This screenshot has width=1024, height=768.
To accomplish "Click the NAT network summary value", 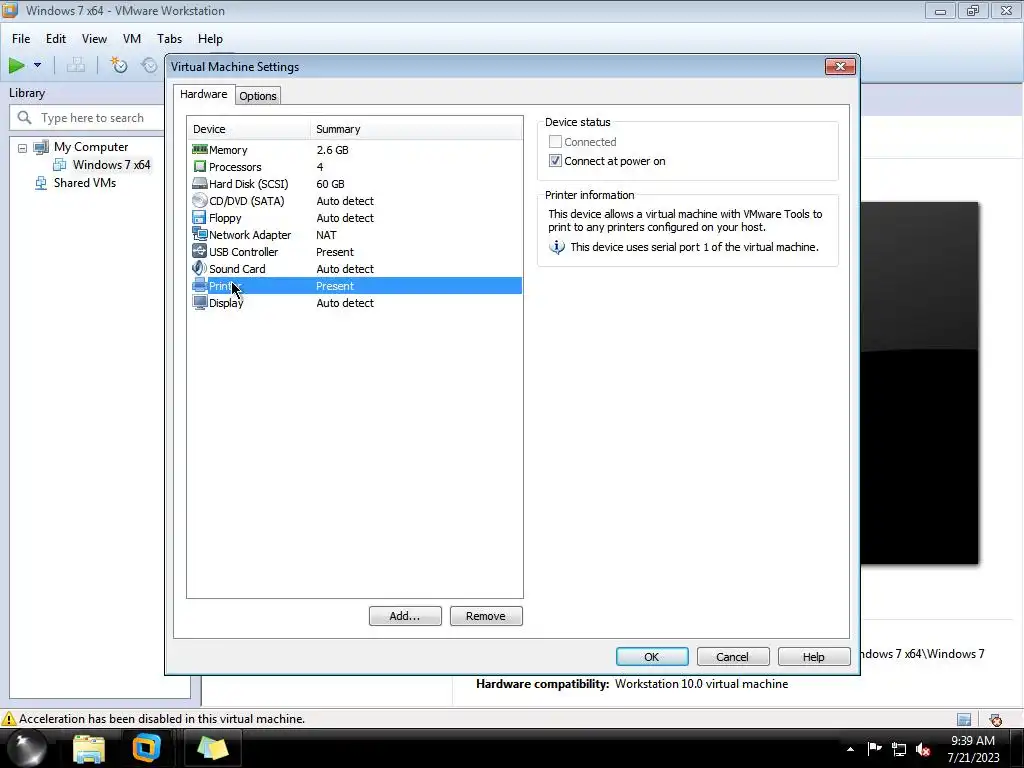I will [327, 234].
